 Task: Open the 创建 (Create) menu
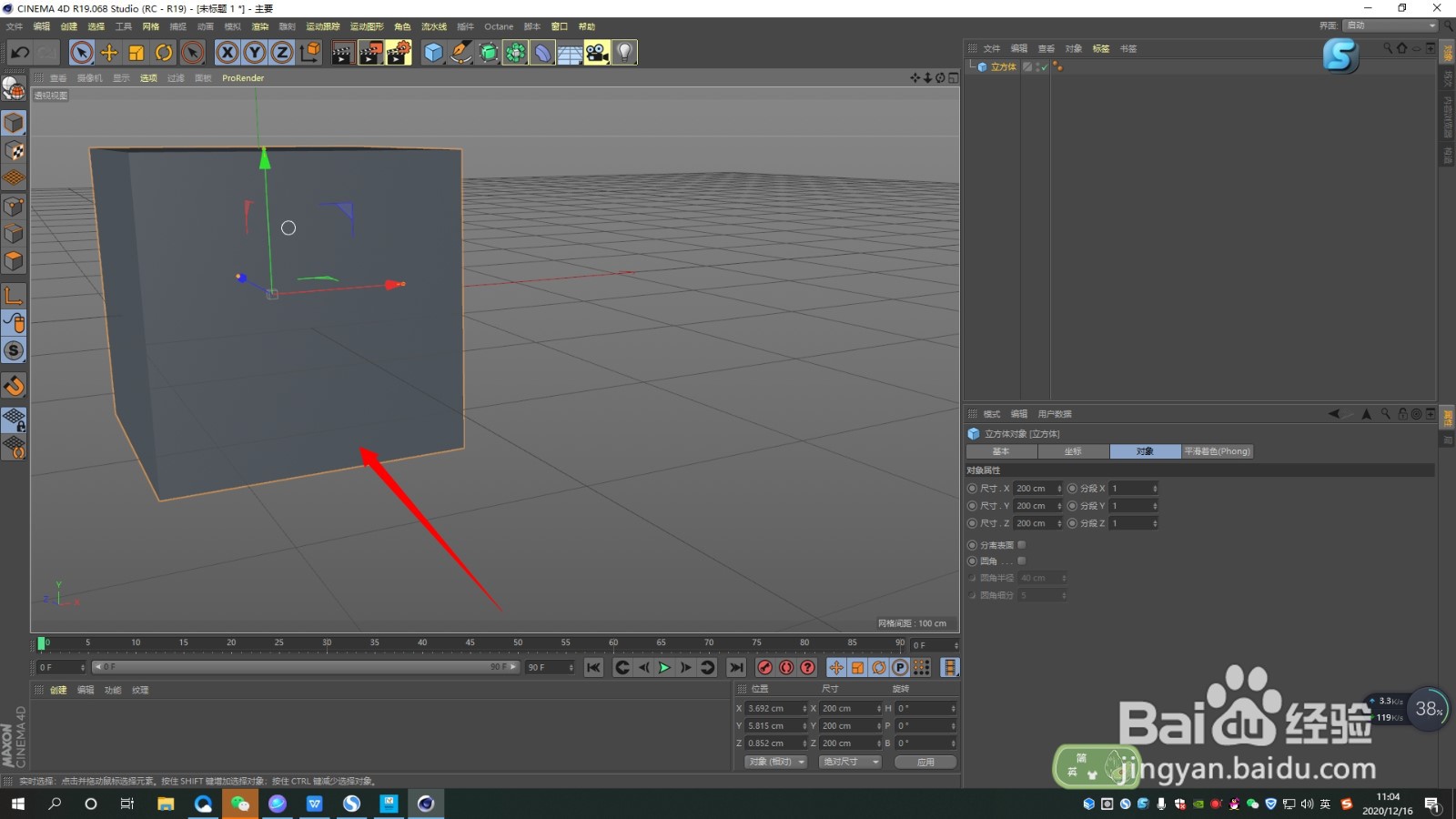69,26
